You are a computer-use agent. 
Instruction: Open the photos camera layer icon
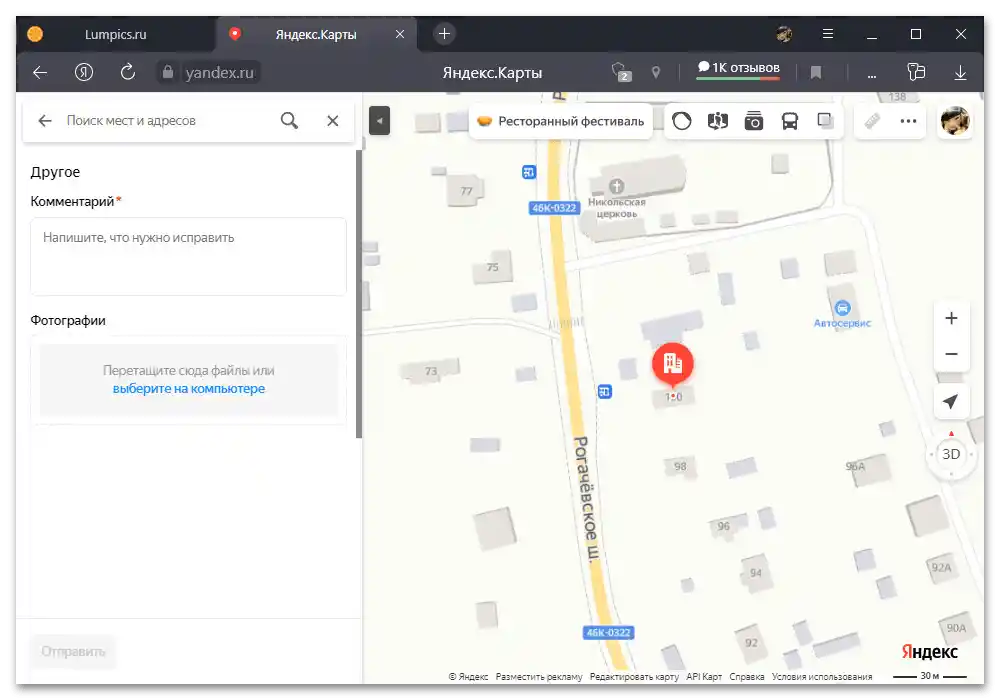(754, 120)
